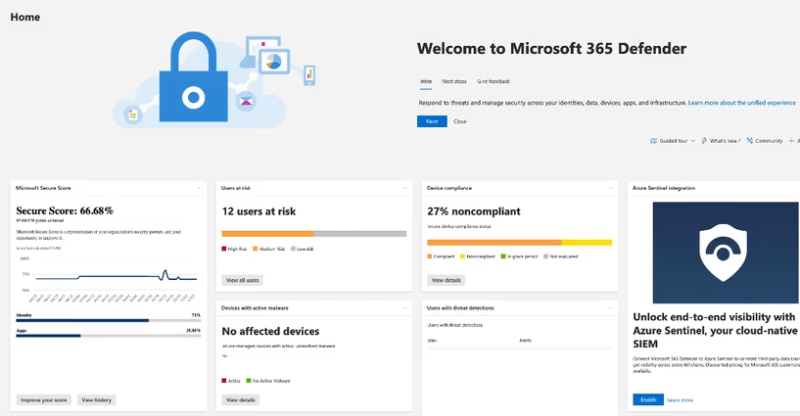Click the View history button
The width and height of the screenshot is (800, 416).
[x=96, y=400]
